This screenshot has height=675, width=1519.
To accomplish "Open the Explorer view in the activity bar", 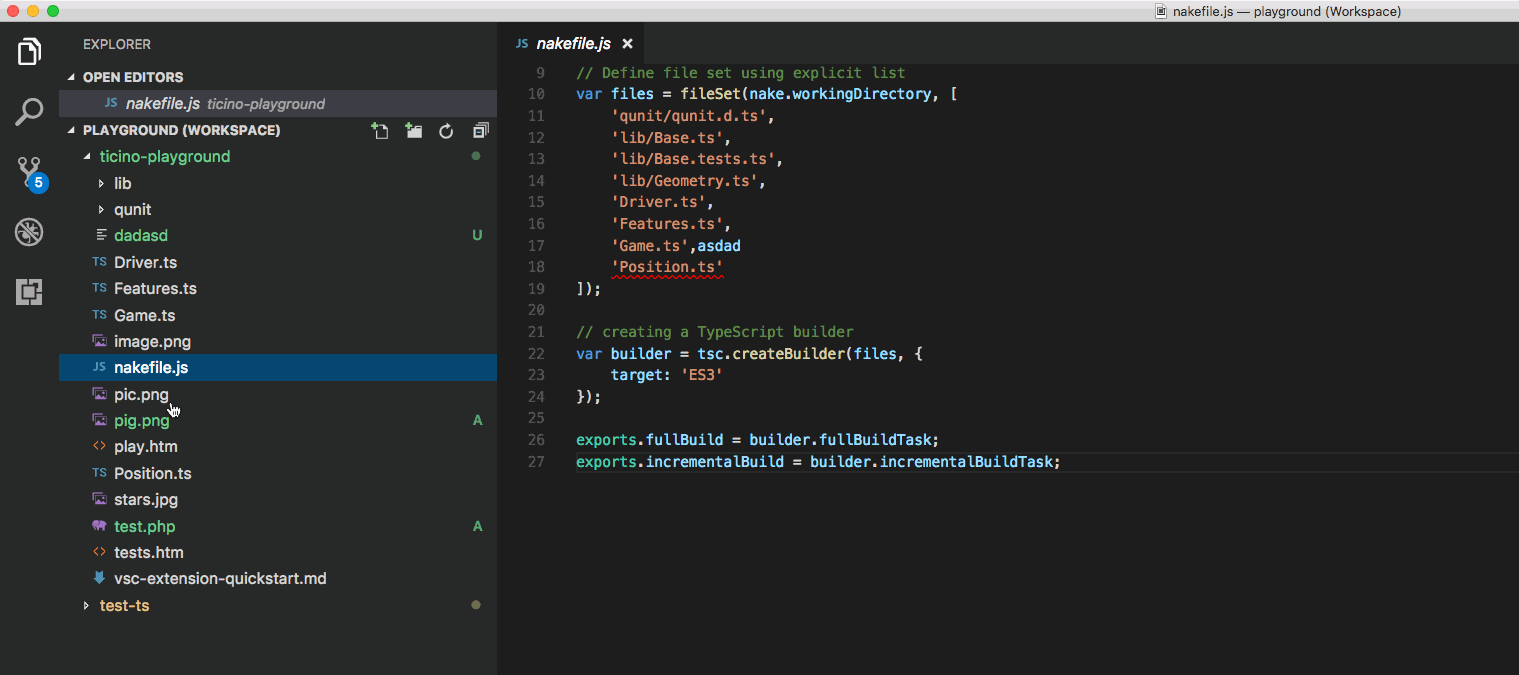I will pyautogui.click(x=29, y=51).
